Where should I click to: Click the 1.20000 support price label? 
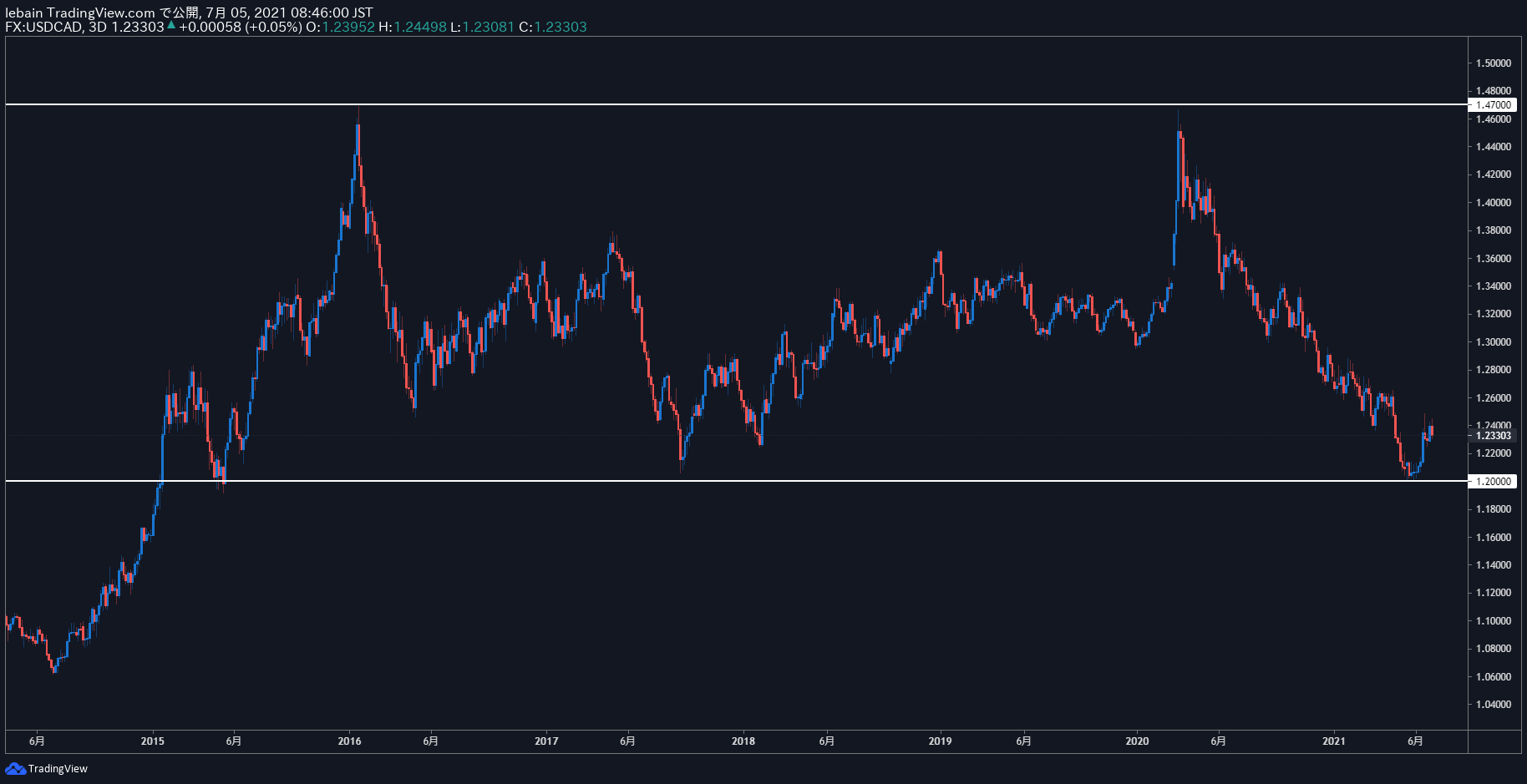point(1493,481)
